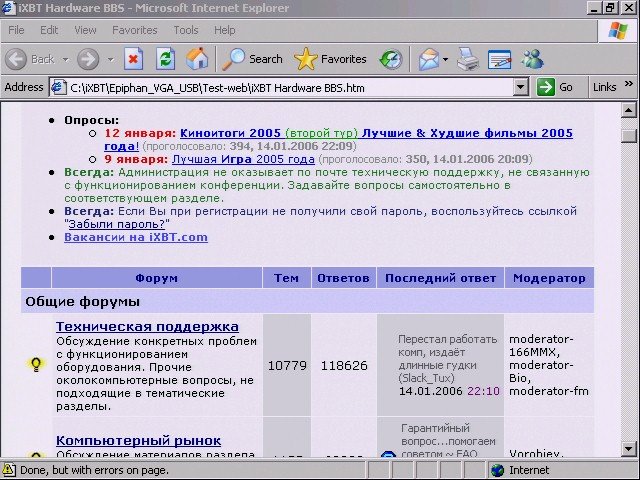Click the blue icon by Гарантийный вопрос
The height and width of the screenshot is (480, 640).
(x=389, y=454)
